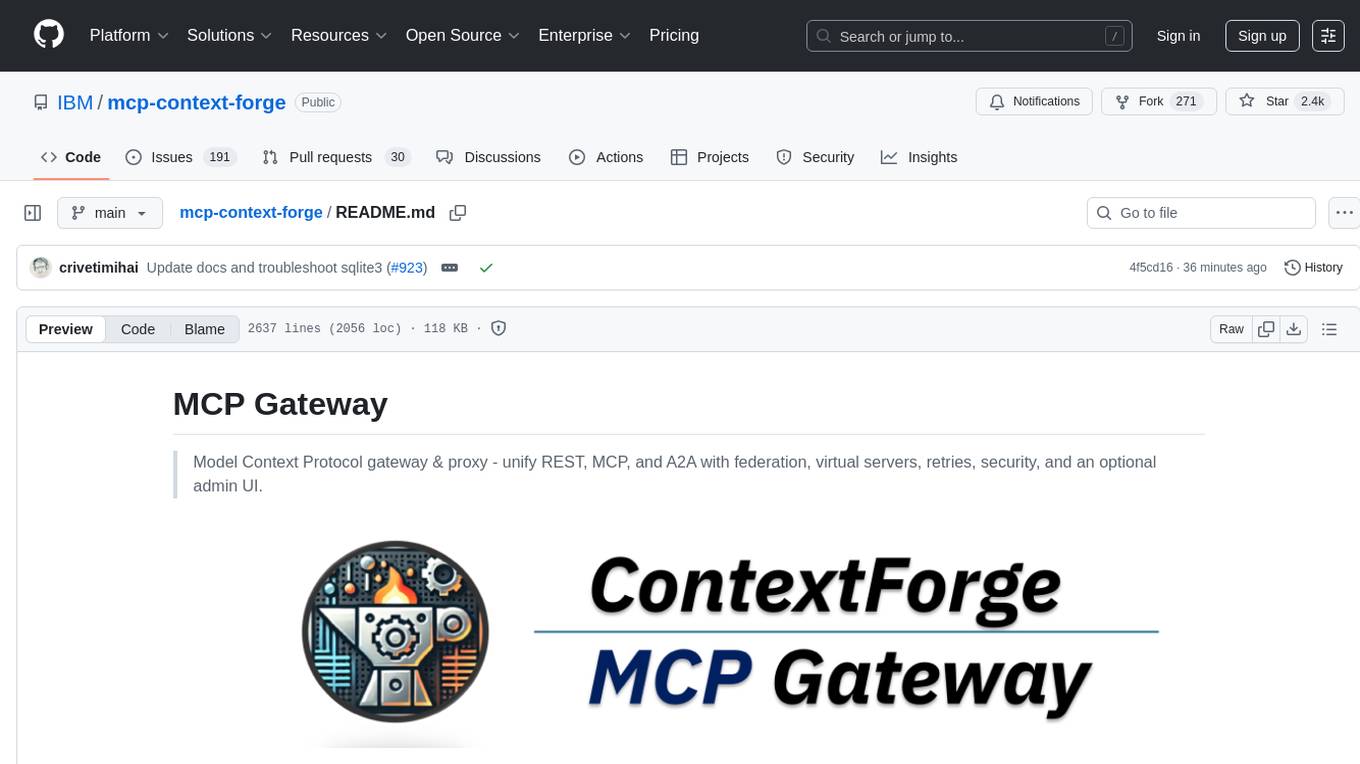Copy the README.md file path

click(458, 213)
